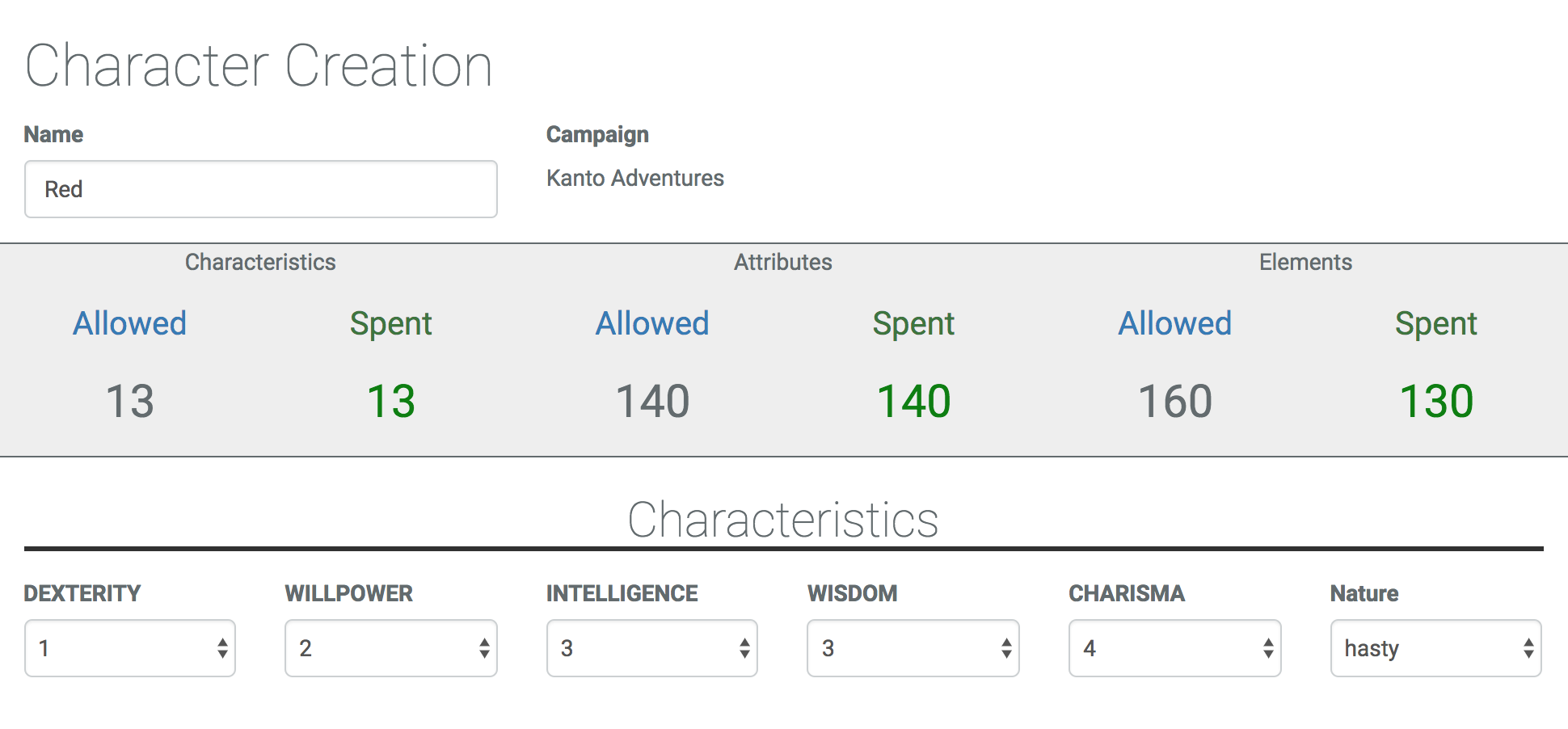The image size is (1568, 729).
Task: Select Allowed under the Attributes summary
Action: [x=652, y=323]
